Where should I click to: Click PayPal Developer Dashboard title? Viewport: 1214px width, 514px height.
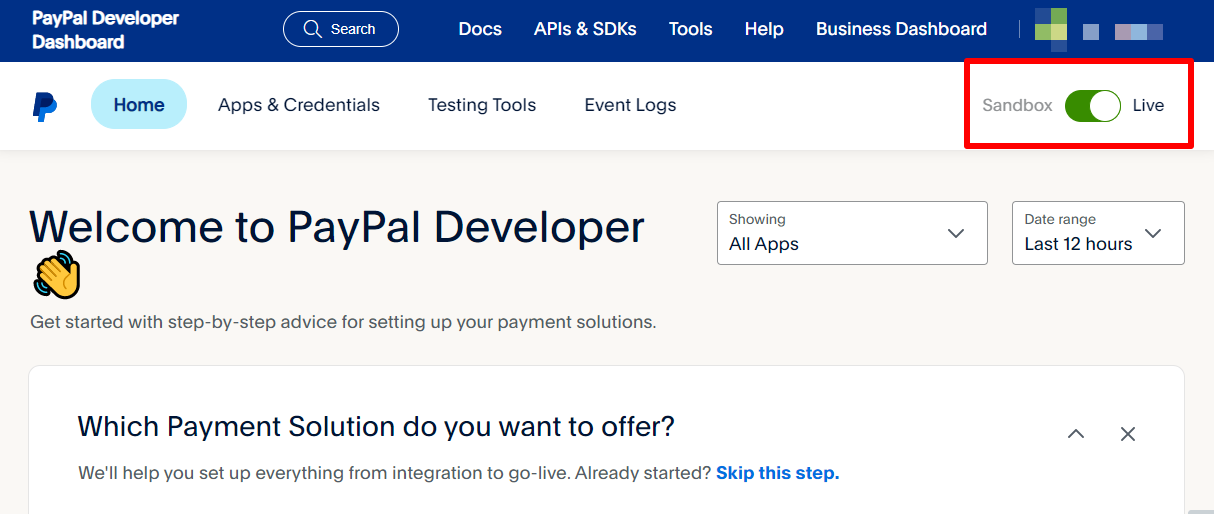click(105, 30)
